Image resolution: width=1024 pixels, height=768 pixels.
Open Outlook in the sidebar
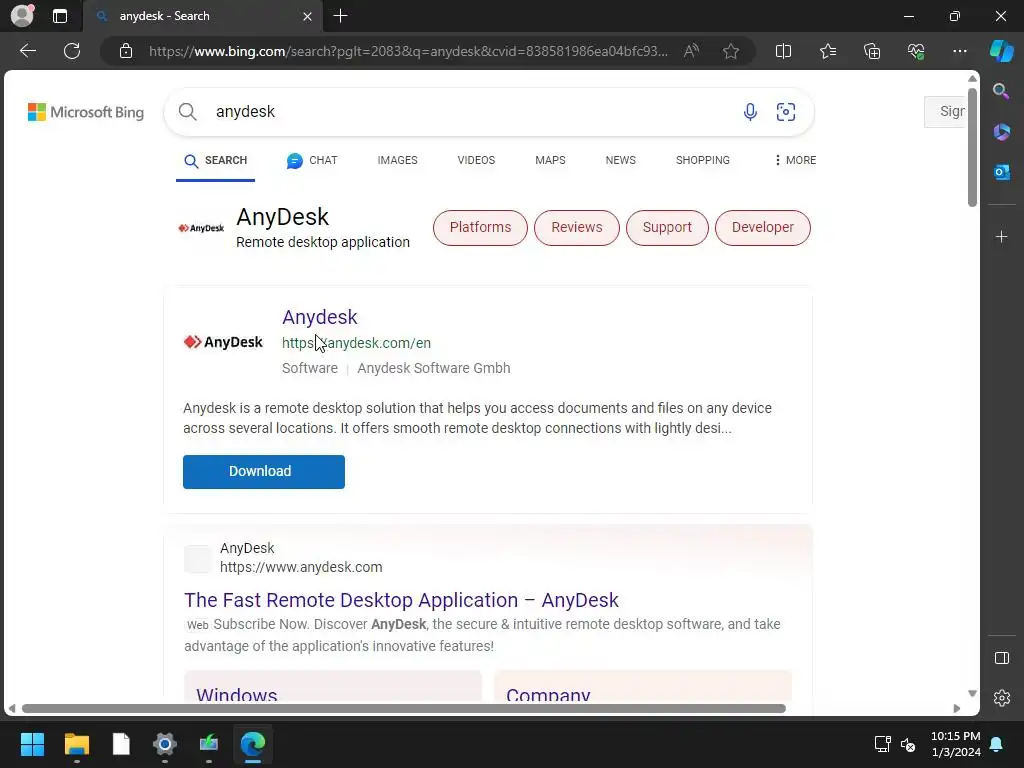pyautogui.click(x=1001, y=172)
